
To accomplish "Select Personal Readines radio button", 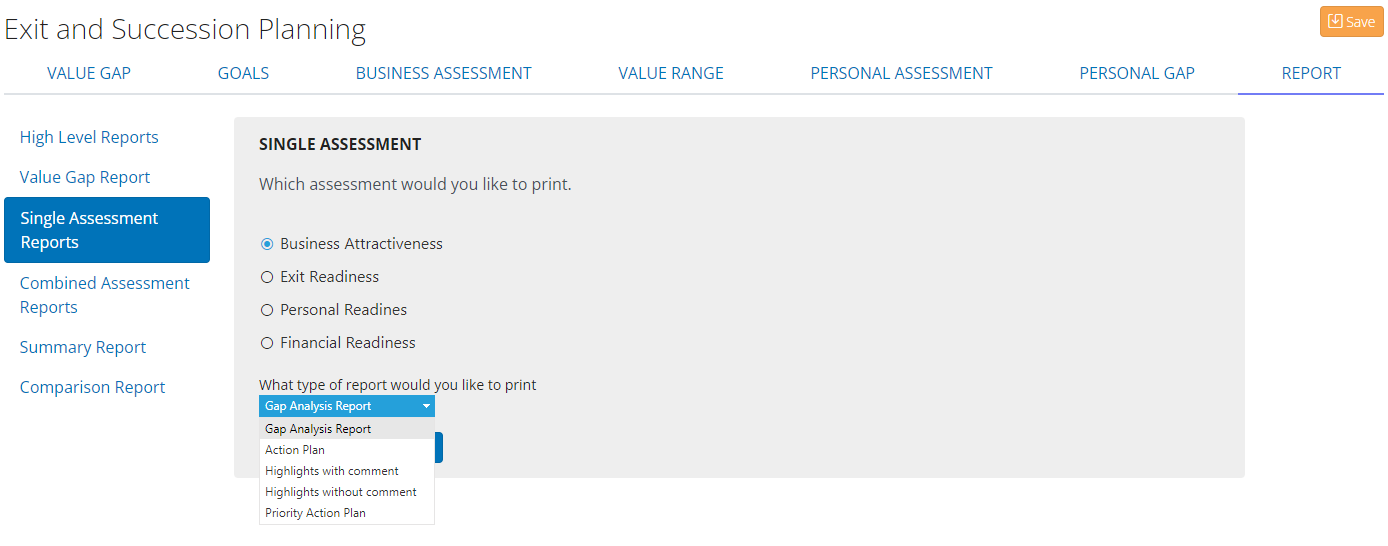I will [x=267, y=310].
